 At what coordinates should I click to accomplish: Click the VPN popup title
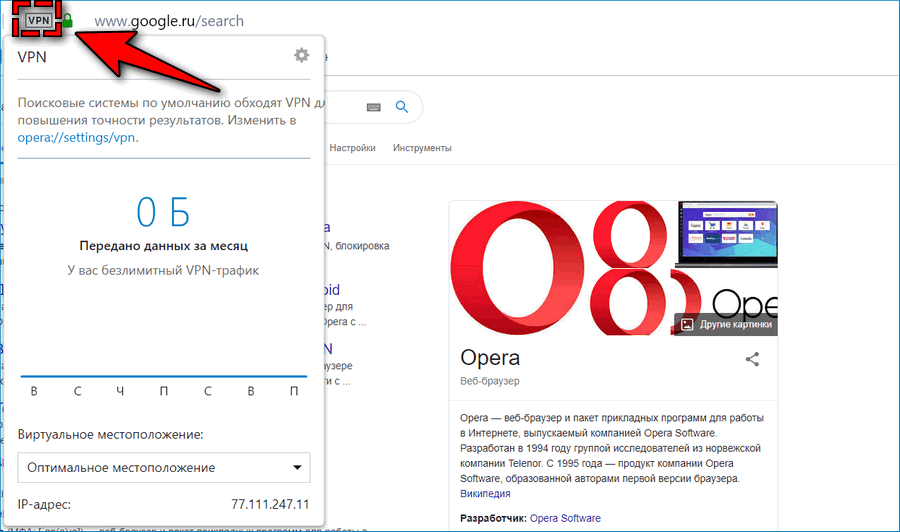32,57
